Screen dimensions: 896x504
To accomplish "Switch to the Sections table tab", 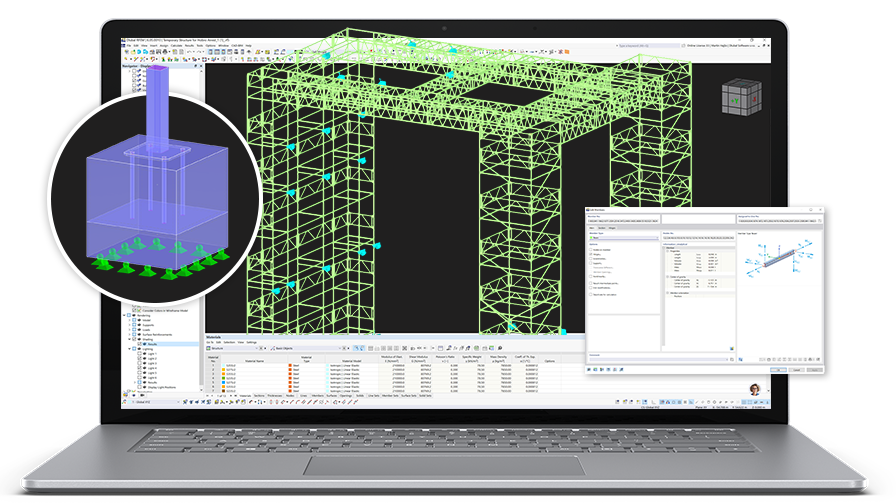I will [x=259, y=395].
